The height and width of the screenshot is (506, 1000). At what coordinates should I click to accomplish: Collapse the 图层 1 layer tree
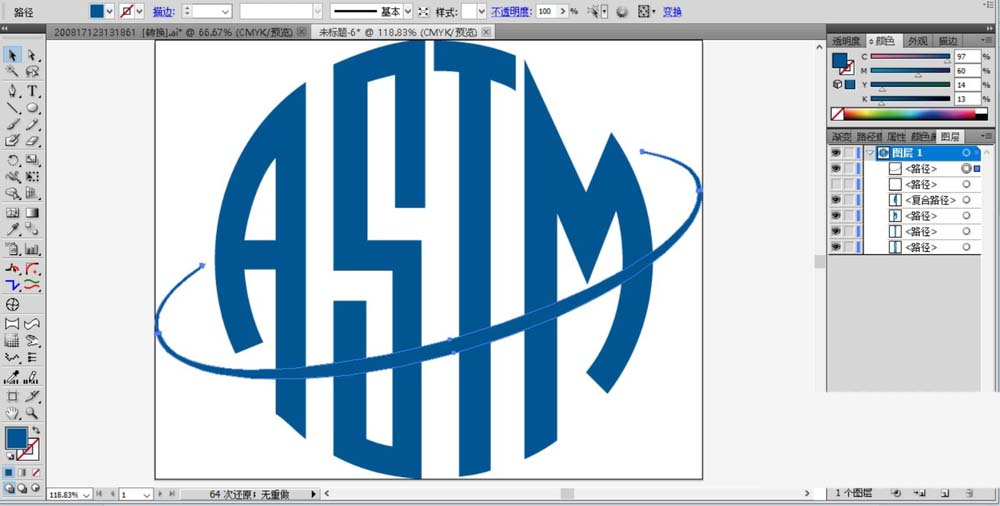pos(869,153)
